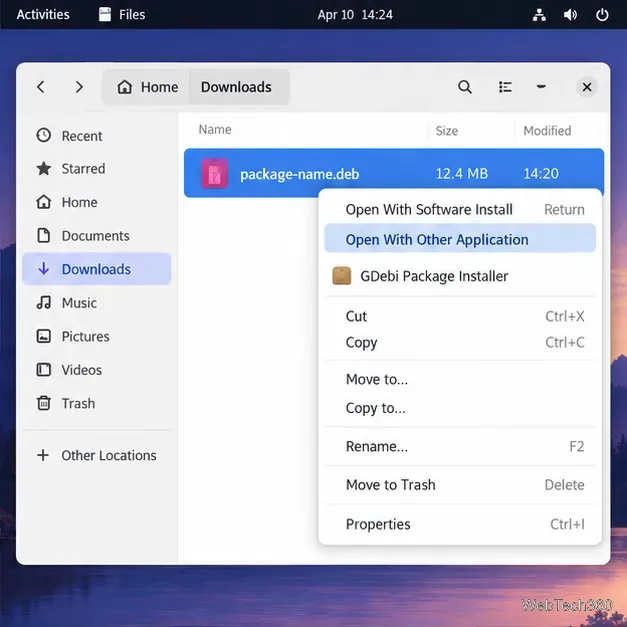Screen dimensions: 627x627
Task: Go forward with the right arrow
Action: point(79,87)
